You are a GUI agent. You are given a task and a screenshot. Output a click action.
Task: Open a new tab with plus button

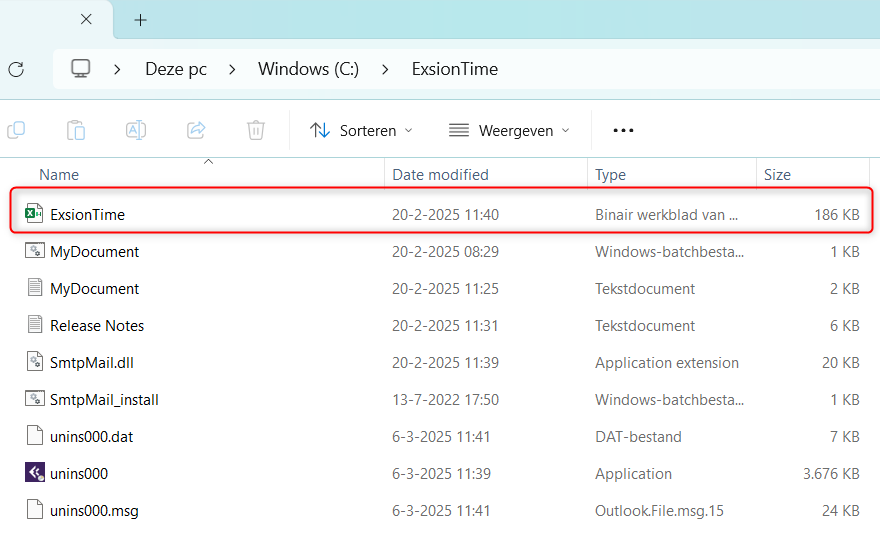coord(140,20)
